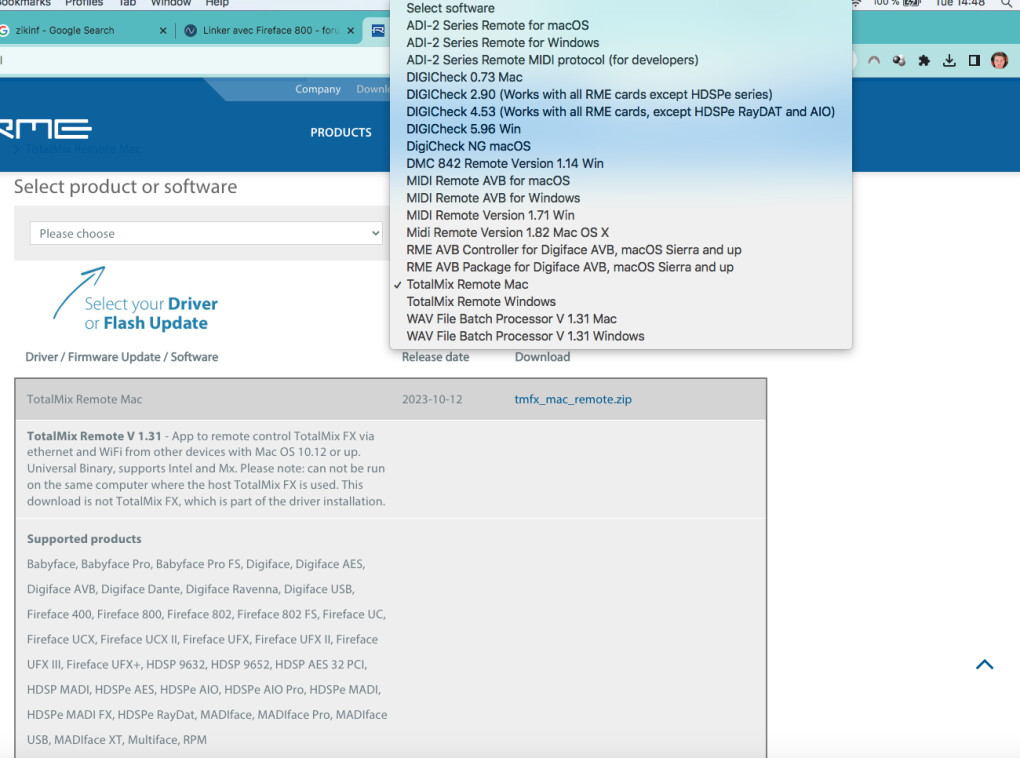Open the browser Downloads tray icon
Viewport: 1020px width, 758px height.
tap(949, 61)
